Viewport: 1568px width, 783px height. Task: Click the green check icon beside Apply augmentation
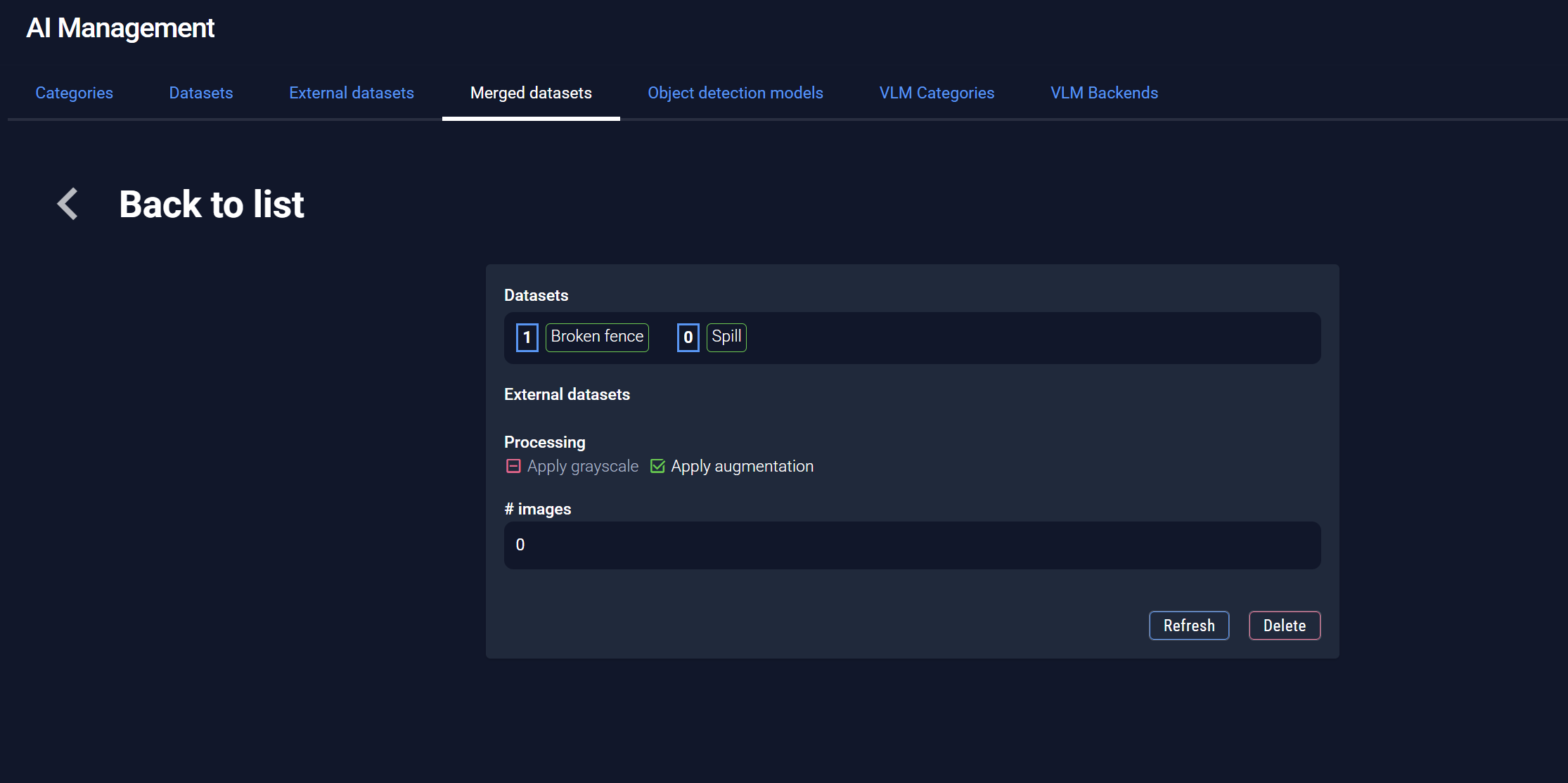(657, 465)
